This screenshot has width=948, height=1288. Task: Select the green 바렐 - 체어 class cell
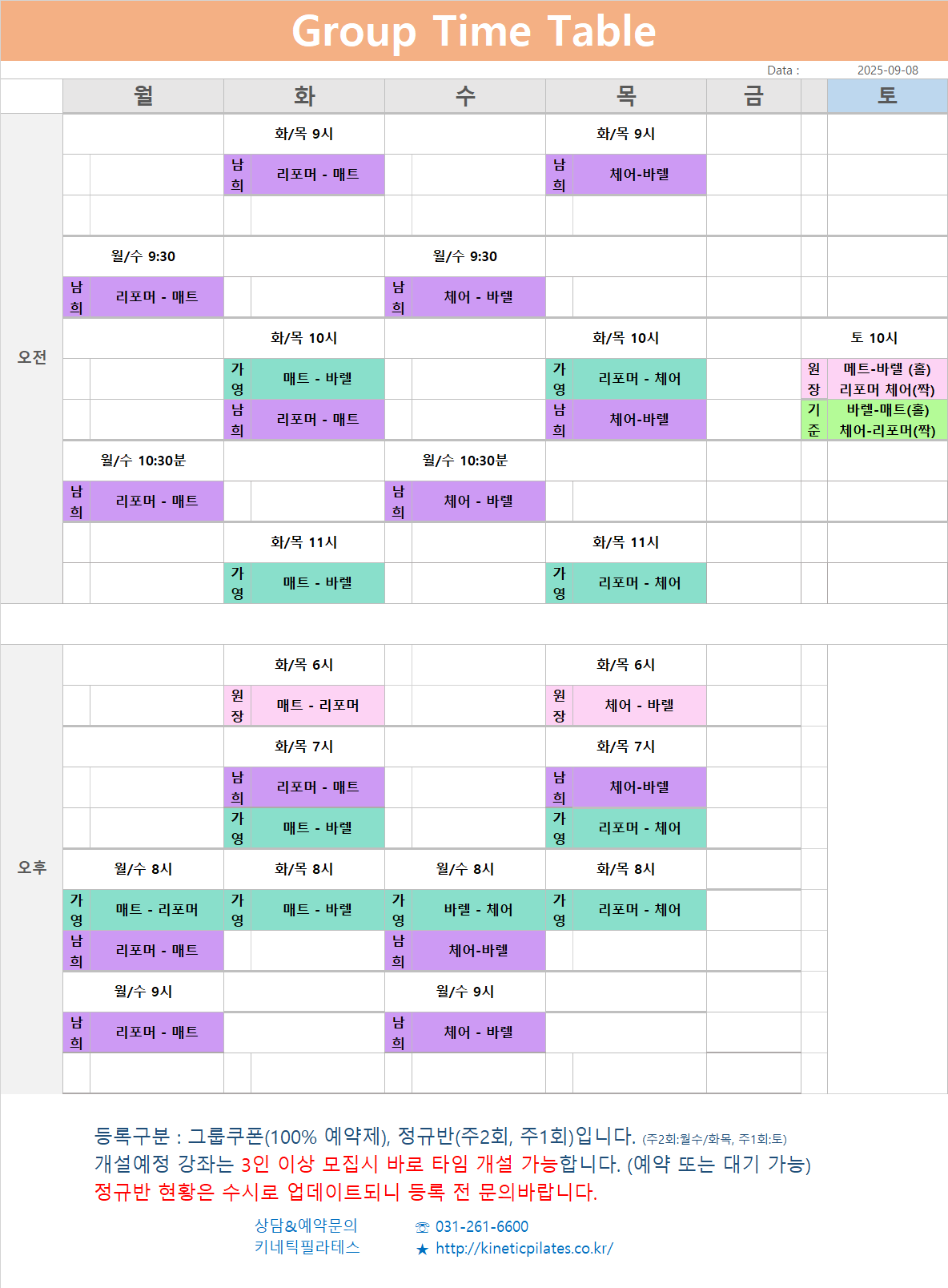click(x=478, y=910)
